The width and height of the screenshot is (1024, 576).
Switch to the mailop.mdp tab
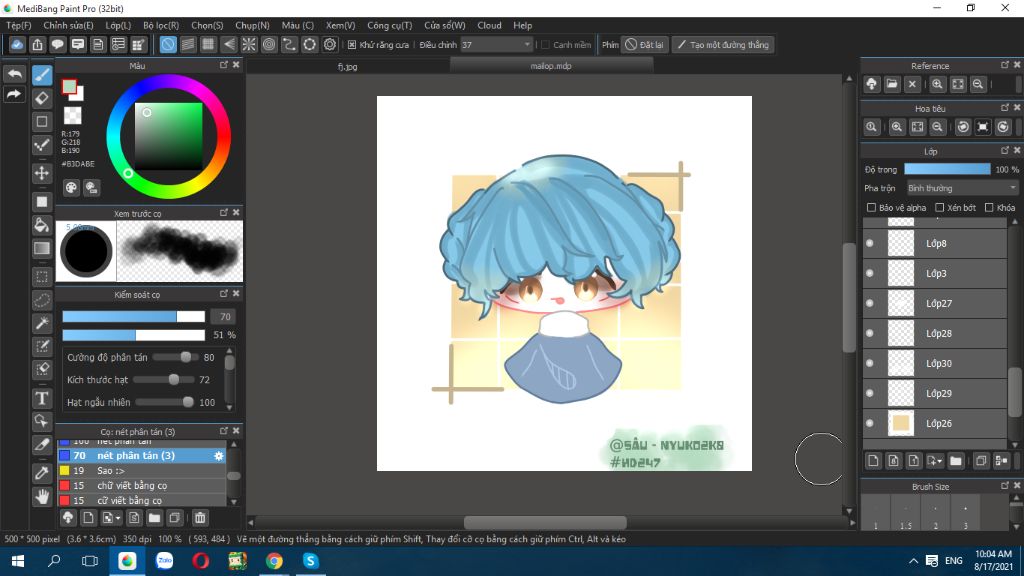551,66
